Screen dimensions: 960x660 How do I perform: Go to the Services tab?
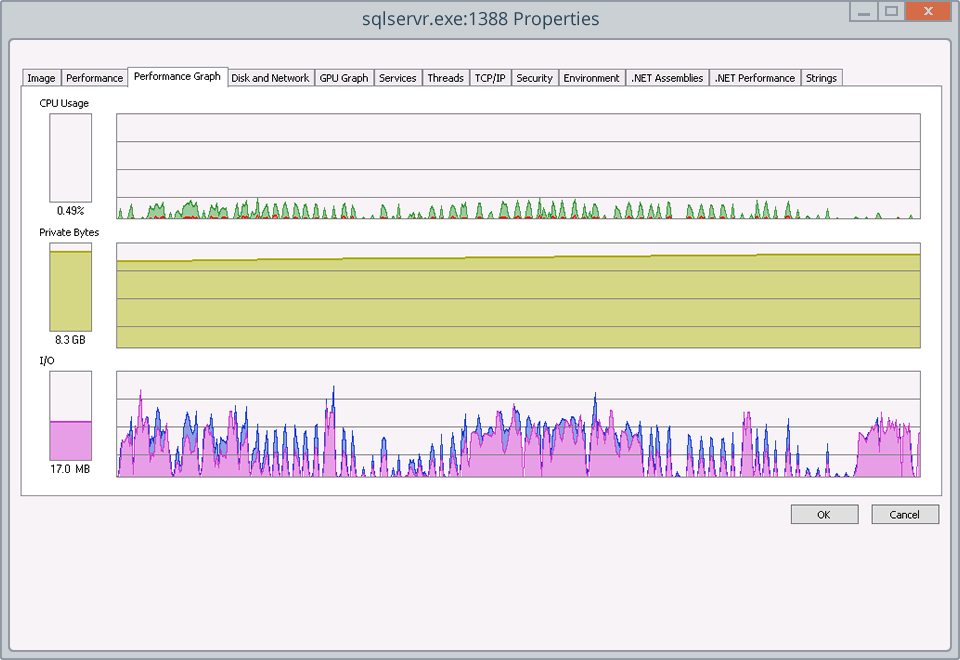click(397, 78)
